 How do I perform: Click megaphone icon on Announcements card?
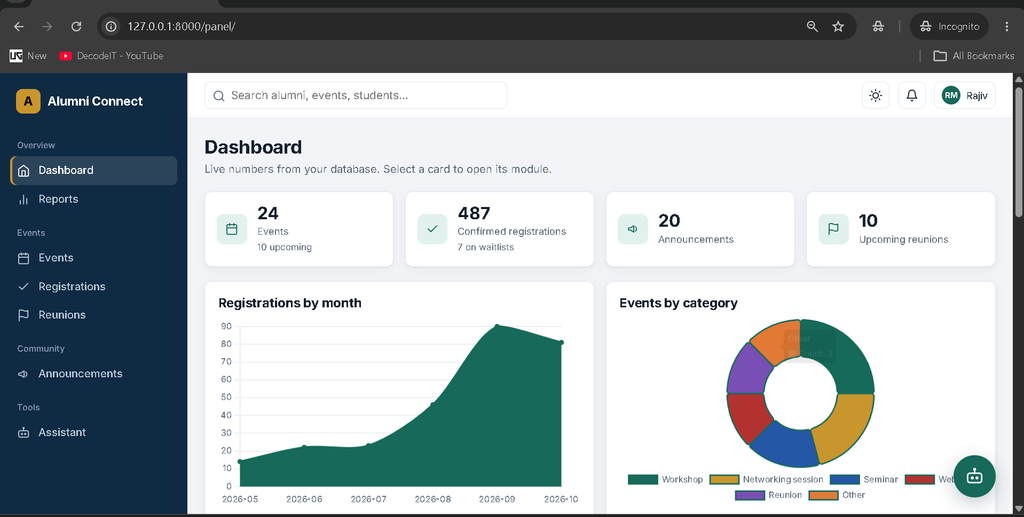(x=633, y=229)
